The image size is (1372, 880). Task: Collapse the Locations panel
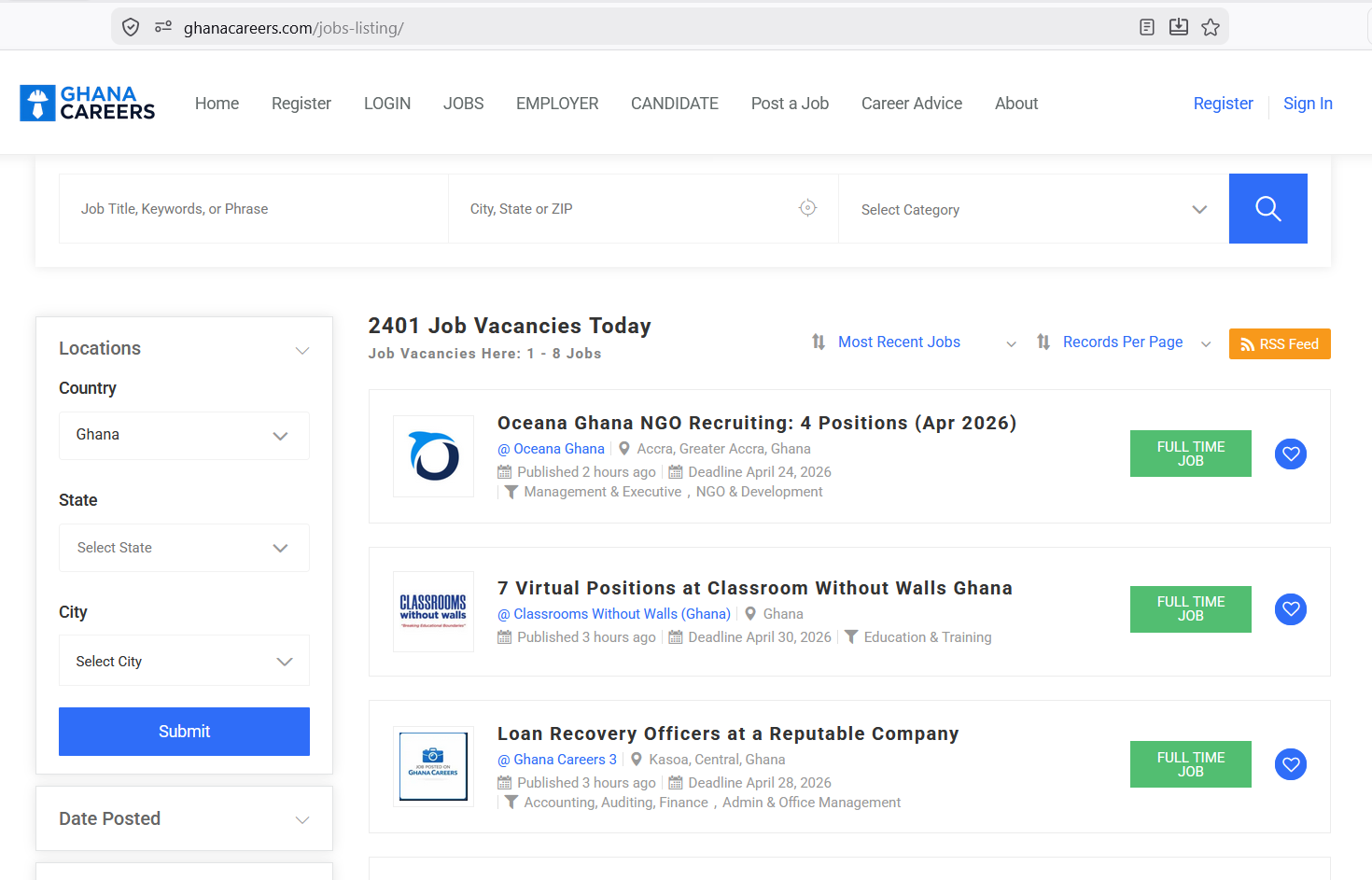pos(301,350)
